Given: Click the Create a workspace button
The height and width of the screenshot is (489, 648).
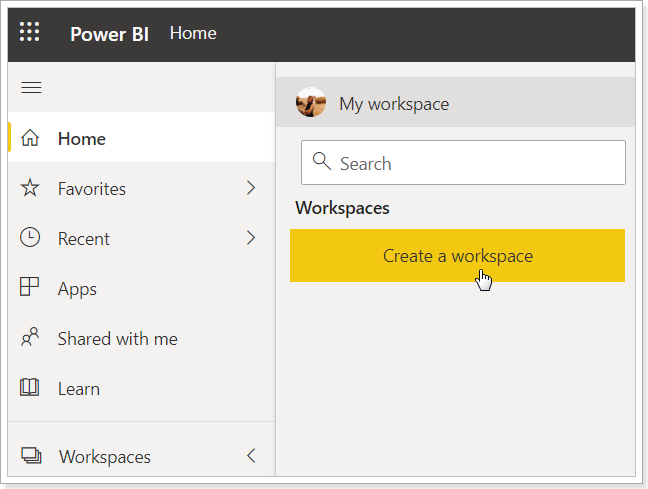Looking at the screenshot, I should [457, 255].
